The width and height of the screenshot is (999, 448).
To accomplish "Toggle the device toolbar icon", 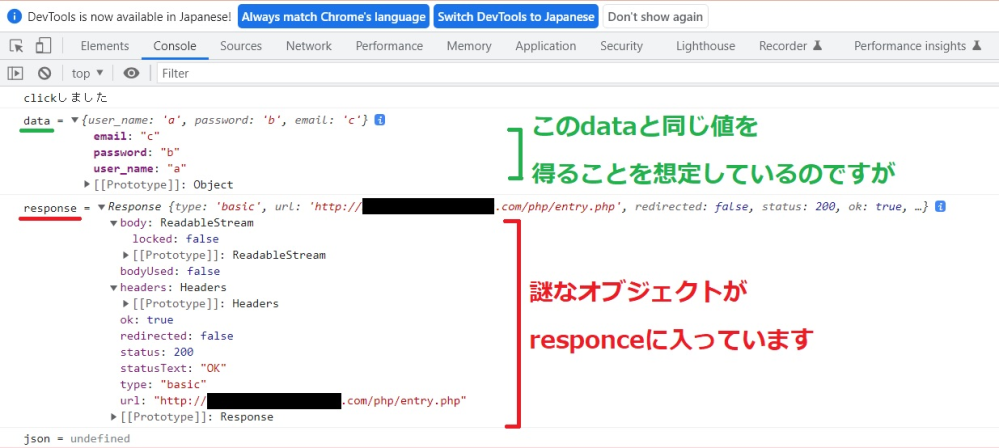I will coord(43,46).
